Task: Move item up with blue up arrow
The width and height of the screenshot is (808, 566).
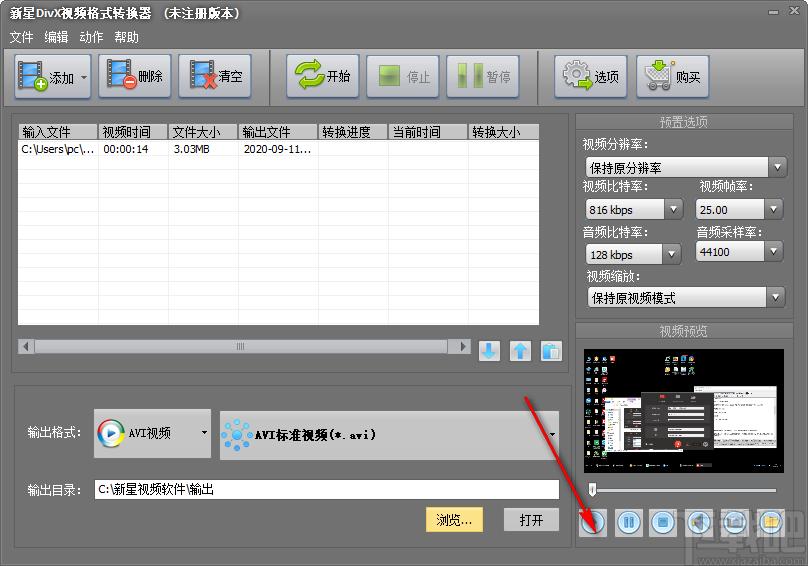Action: (x=520, y=351)
